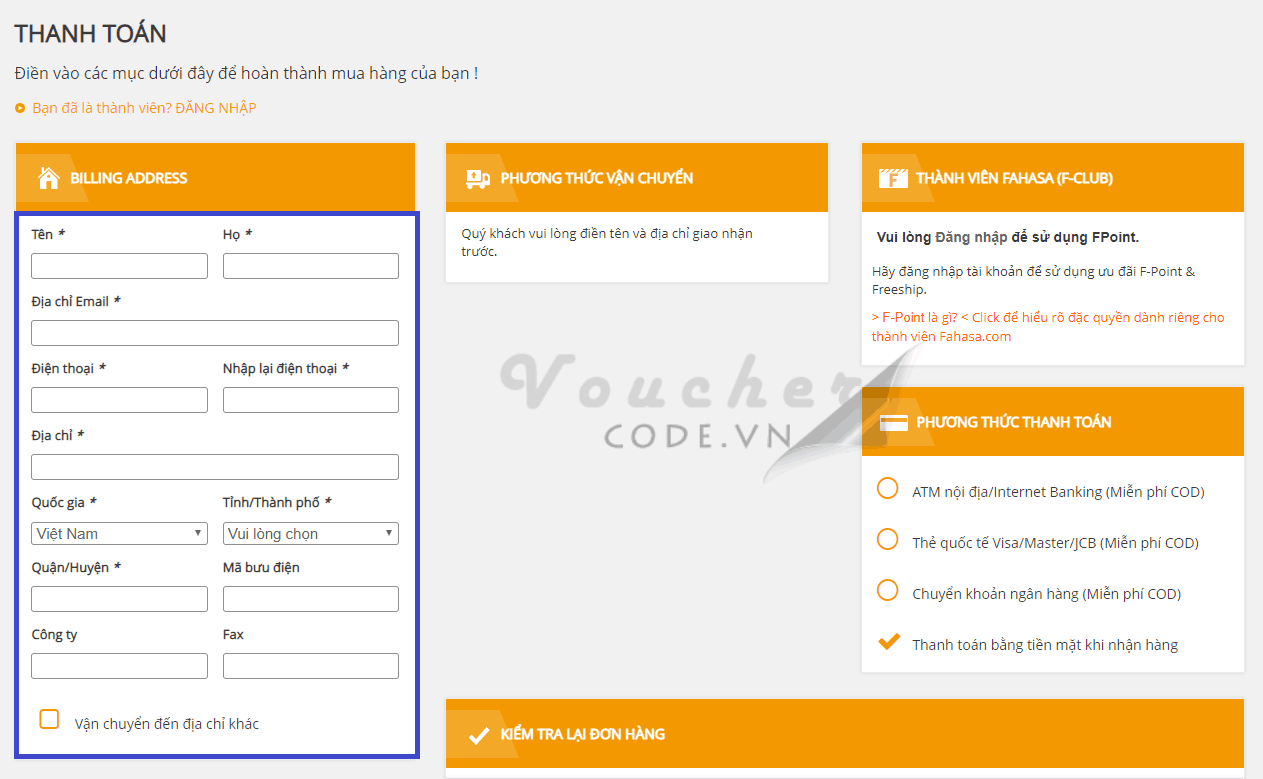
Task: Focus the Điện thoại phone field
Action: click(x=119, y=400)
